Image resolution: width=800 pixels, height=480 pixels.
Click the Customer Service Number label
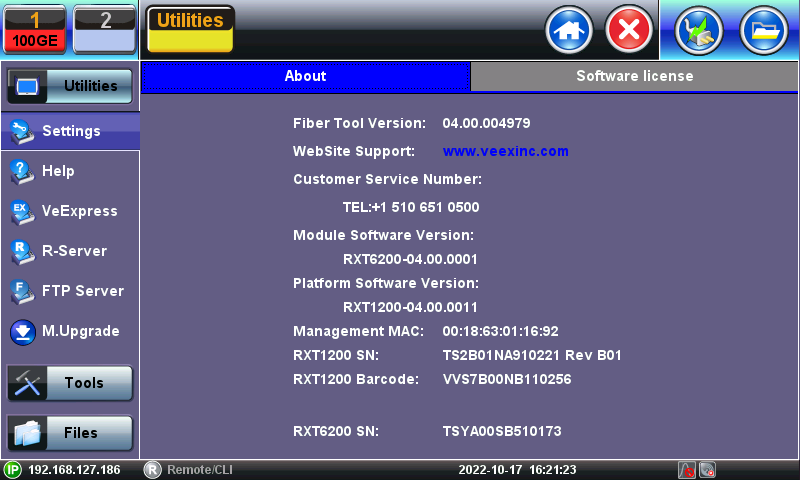(387, 180)
